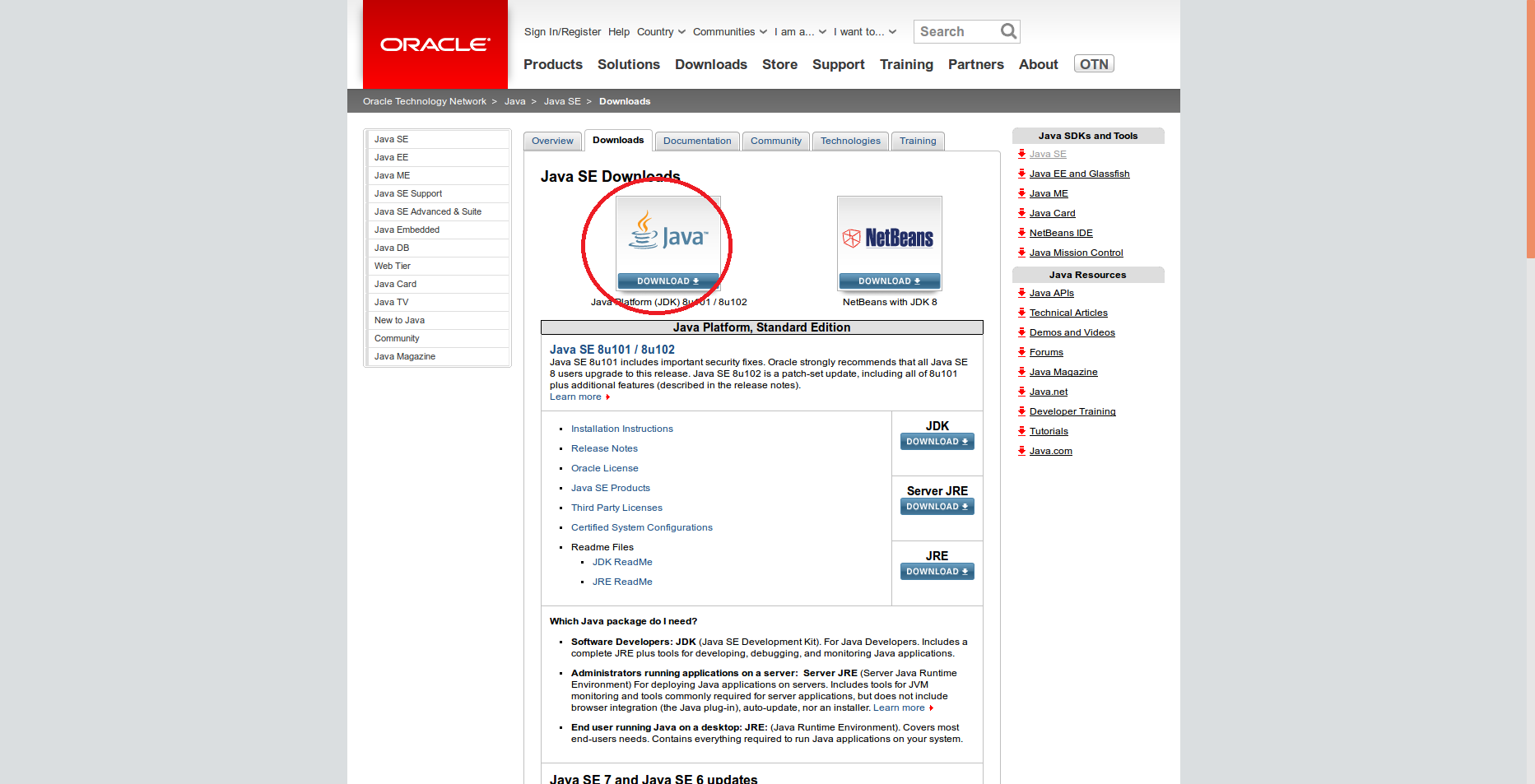Click the Help link

(619, 32)
